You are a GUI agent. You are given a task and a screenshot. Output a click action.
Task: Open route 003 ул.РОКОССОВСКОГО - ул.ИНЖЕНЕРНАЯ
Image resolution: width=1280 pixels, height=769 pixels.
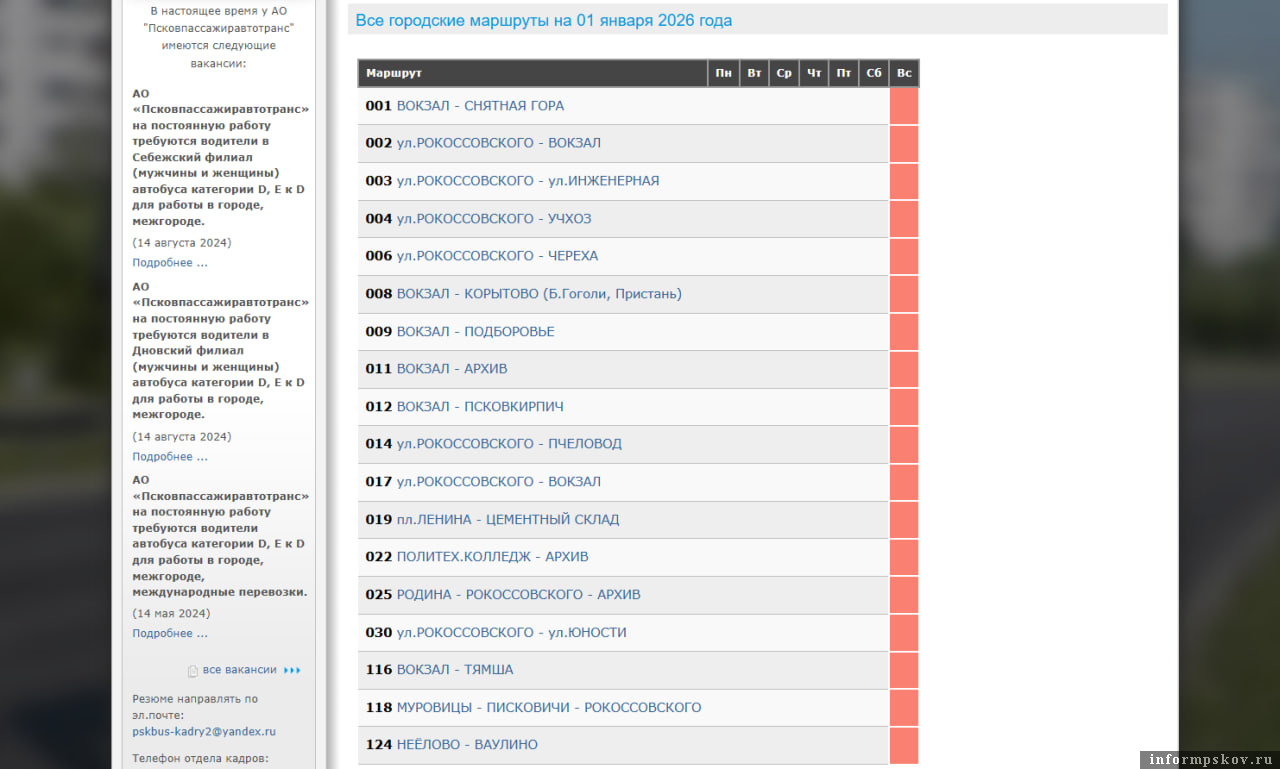(528, 181)
